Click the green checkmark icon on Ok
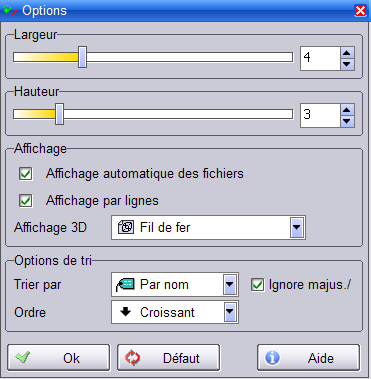The height and width of the screenshot is (379, 371). (23, 357)
